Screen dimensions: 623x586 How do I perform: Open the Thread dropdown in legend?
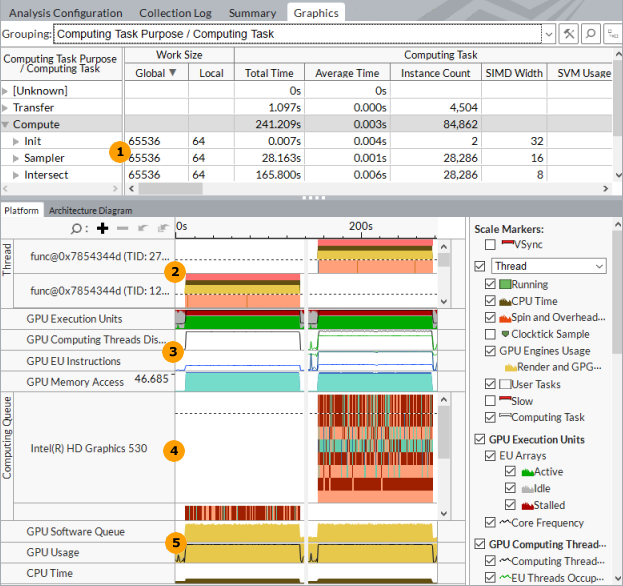click(599, 266)
